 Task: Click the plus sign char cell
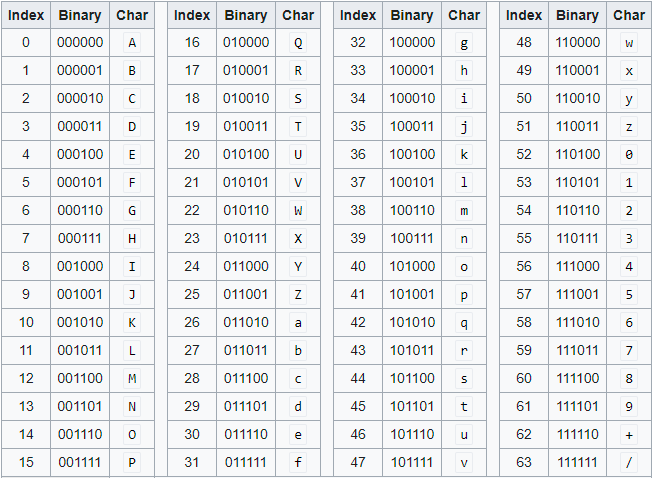629,434
